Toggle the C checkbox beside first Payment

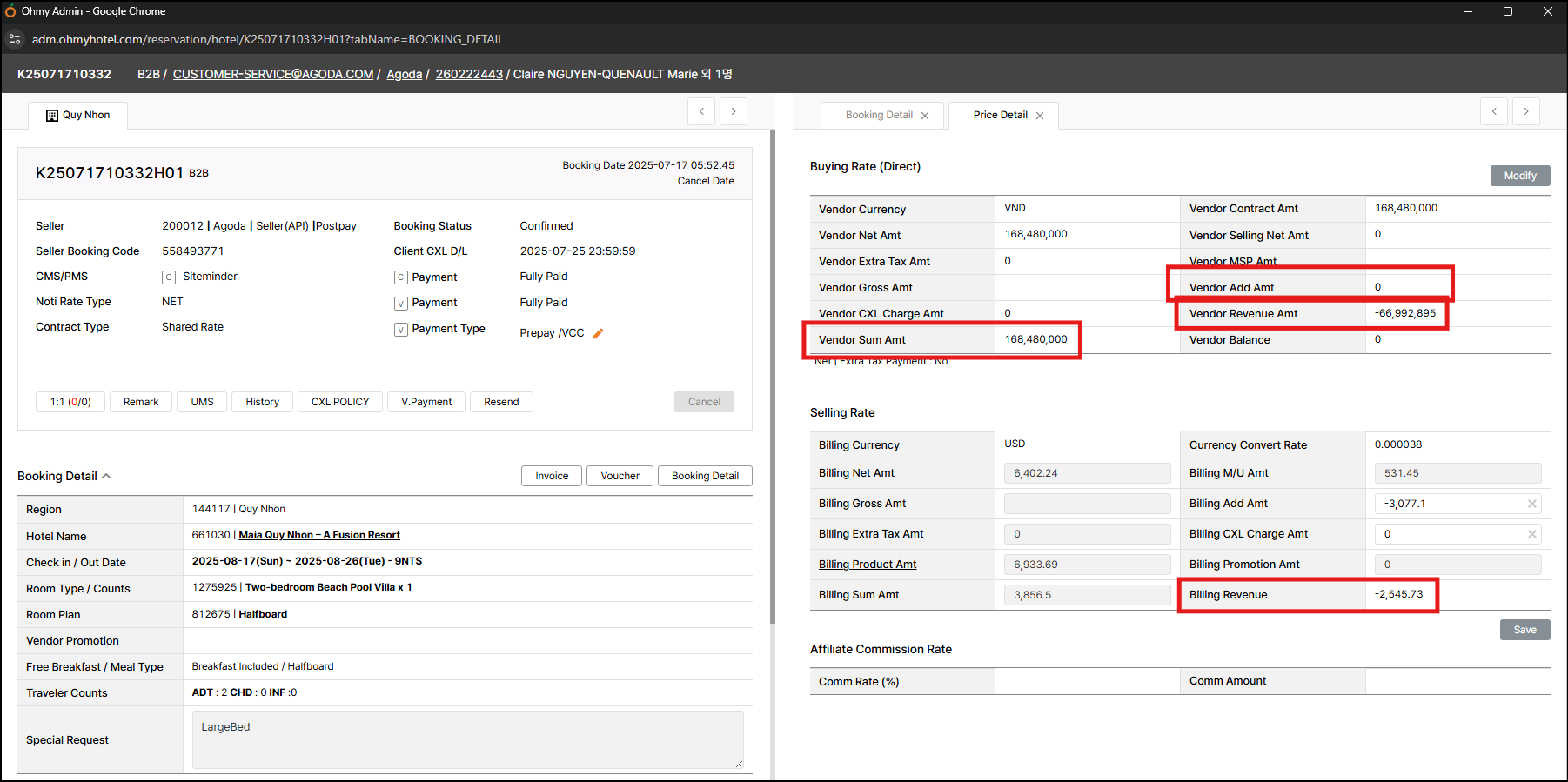[401, 277]
